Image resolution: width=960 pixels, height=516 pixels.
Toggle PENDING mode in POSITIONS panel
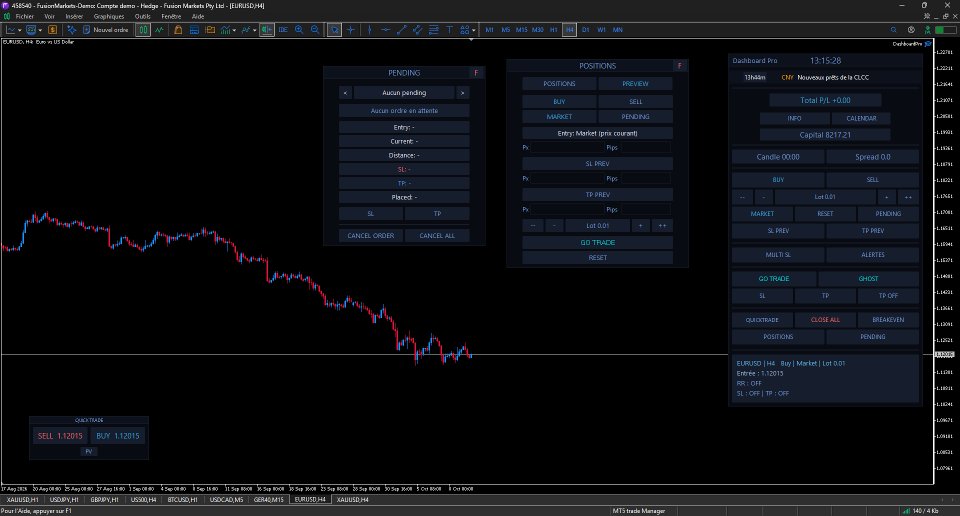pyautogui.click(x=636, y=117)
